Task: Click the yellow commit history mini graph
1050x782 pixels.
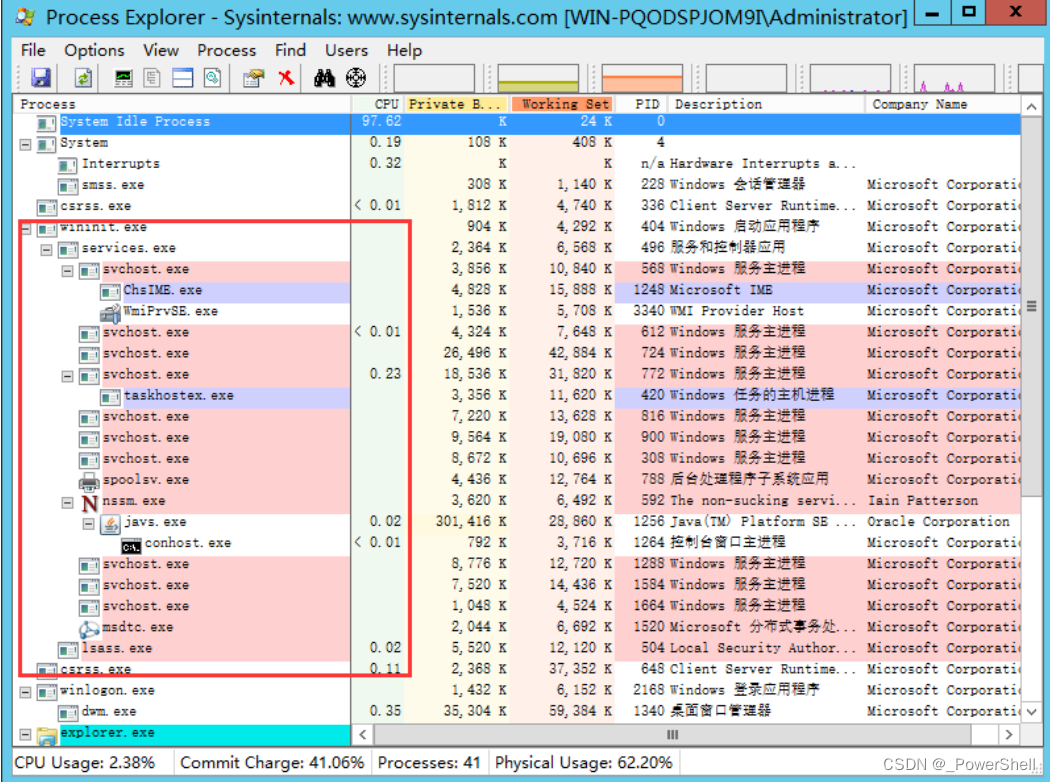Action: tap(538, 78)
